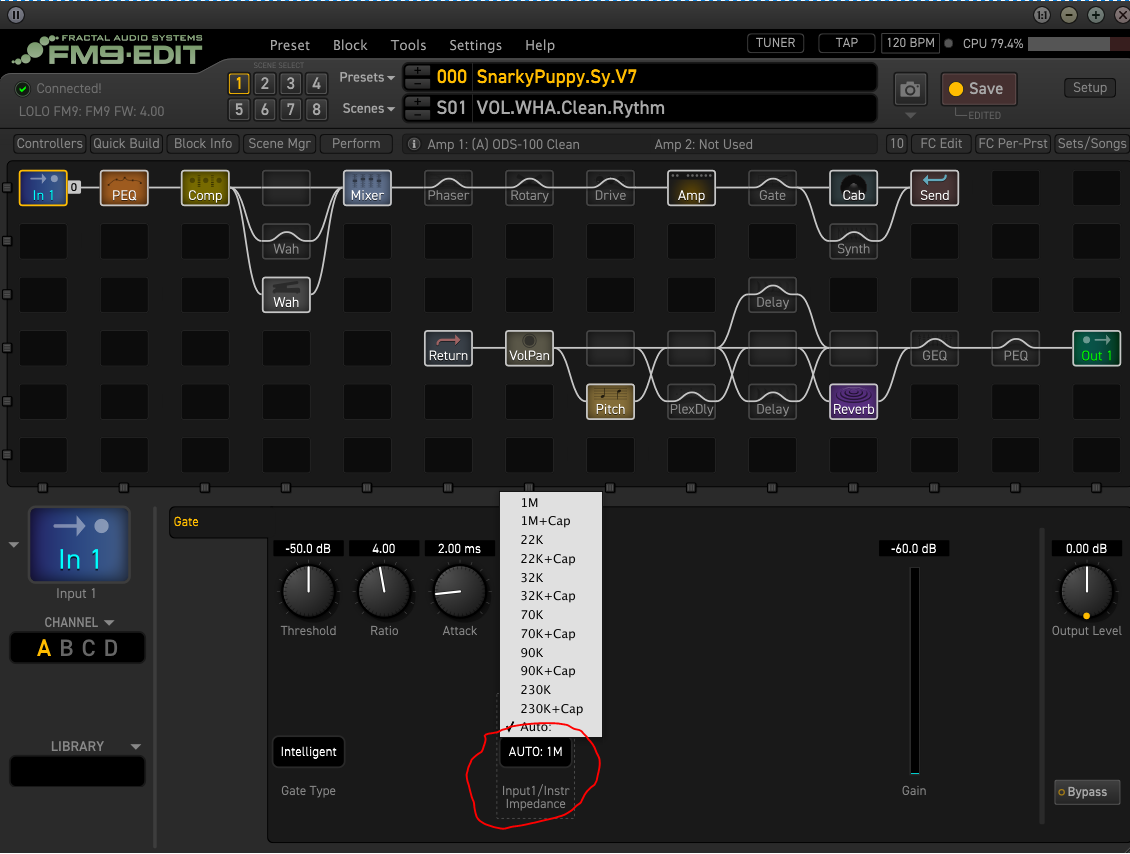Click the pause icon in title bar
The width and height of the screenshot is (1130, 854).
pos(15,14)
